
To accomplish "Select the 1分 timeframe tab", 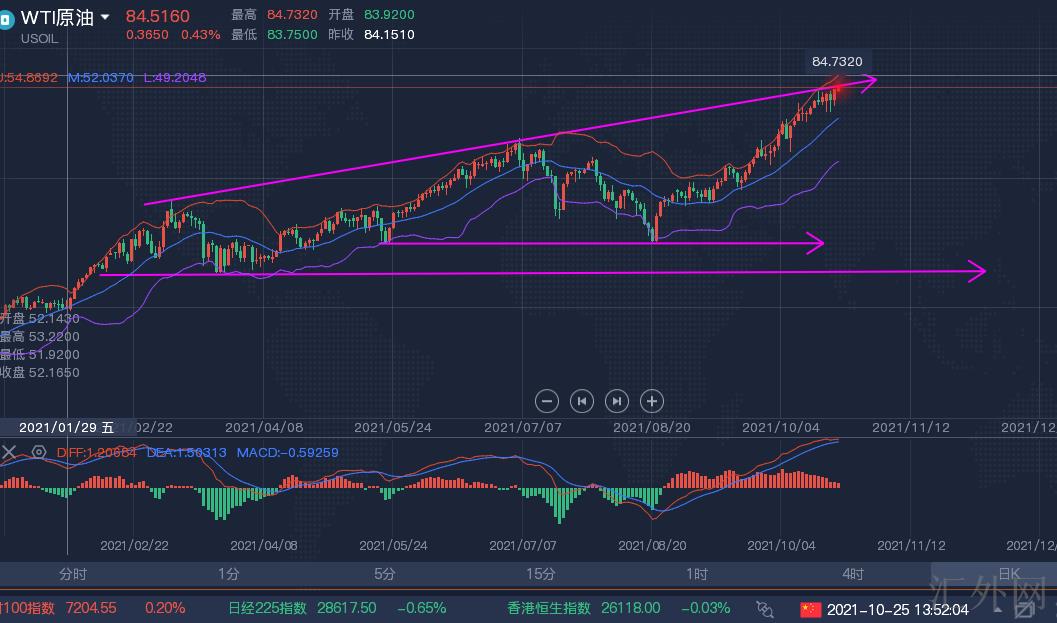I will (x=229, y=574).
